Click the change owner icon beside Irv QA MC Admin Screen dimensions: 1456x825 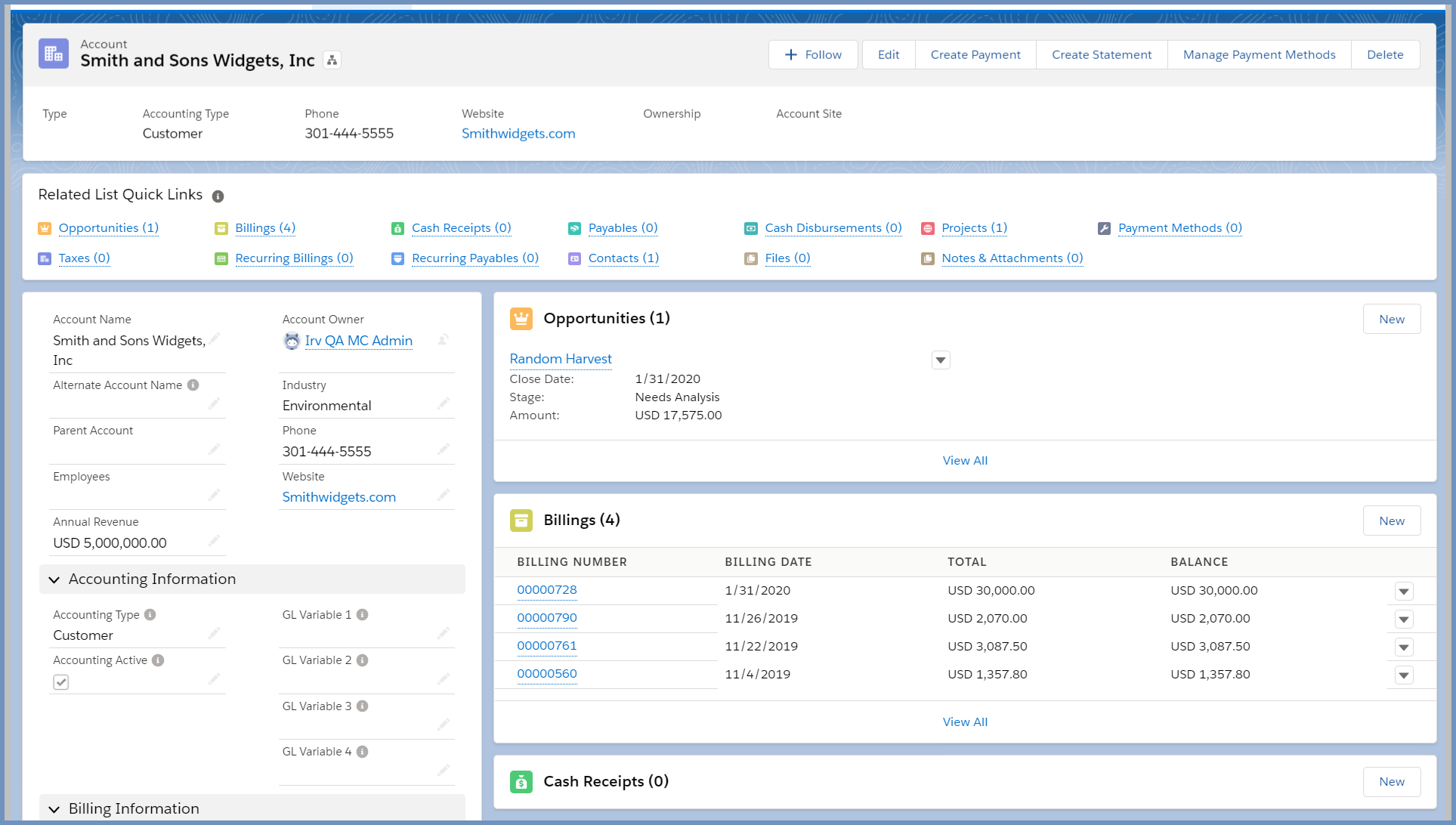(444, 340)
